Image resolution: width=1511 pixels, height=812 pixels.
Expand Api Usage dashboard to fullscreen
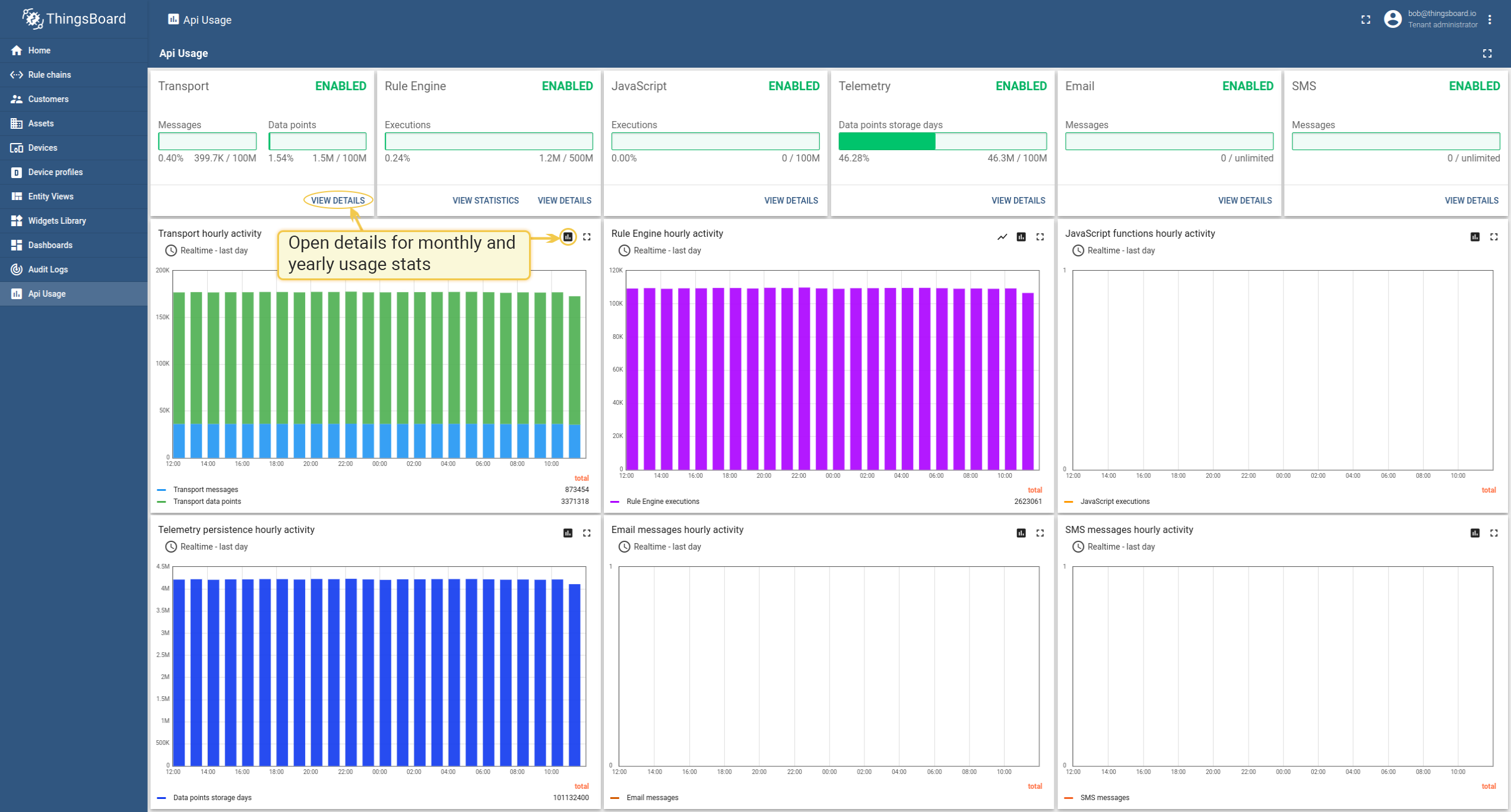click(1487, 53)
